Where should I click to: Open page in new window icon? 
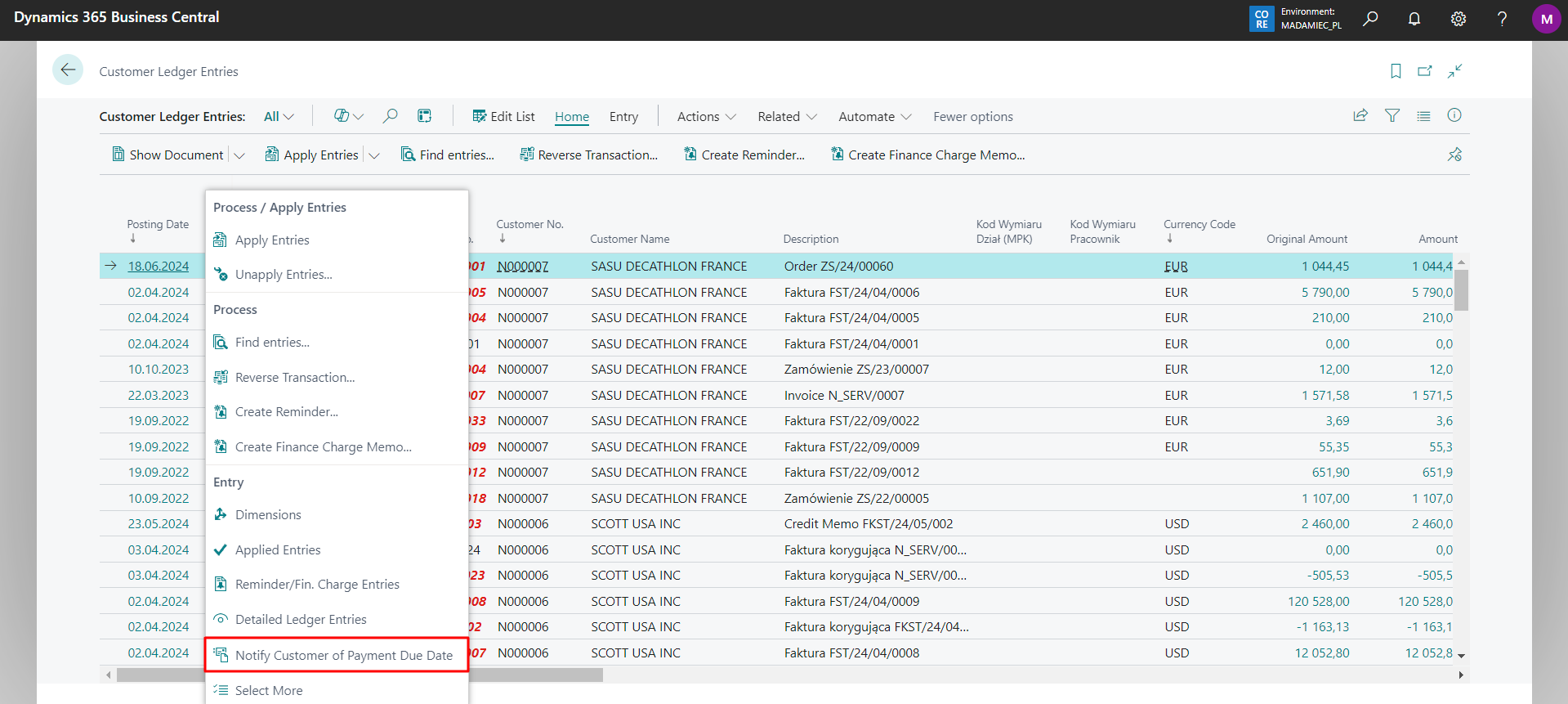[1425, 71]
